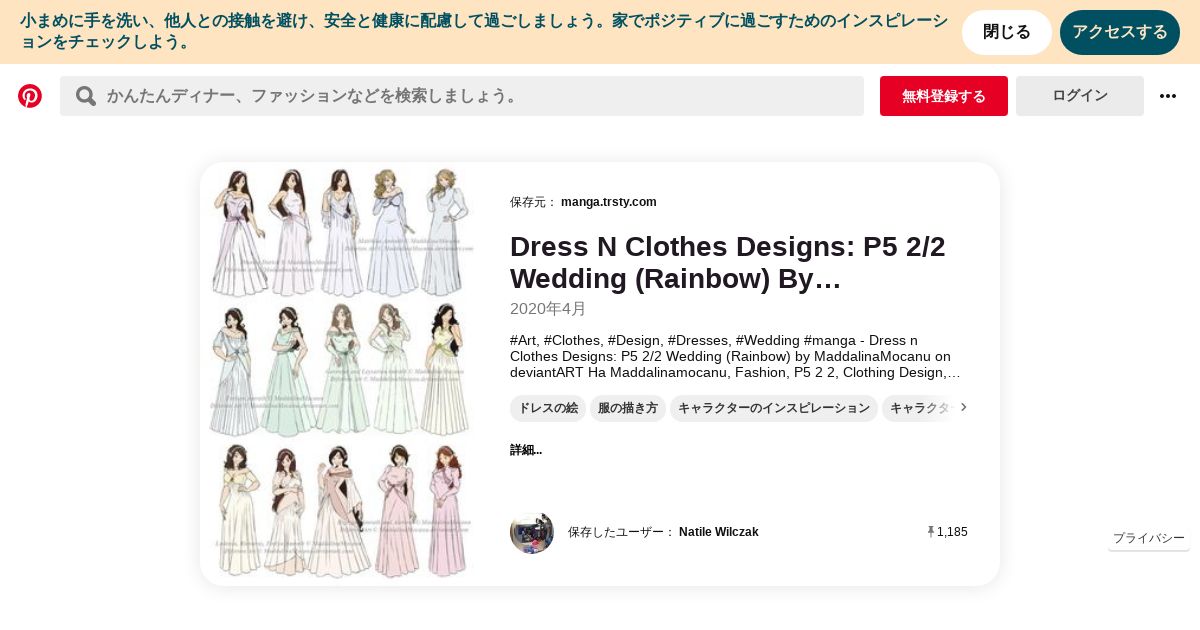Screen dimensions: 1200x630
Task: Open Natile Wilczak's profile avatar
Action: pos(532,532)
